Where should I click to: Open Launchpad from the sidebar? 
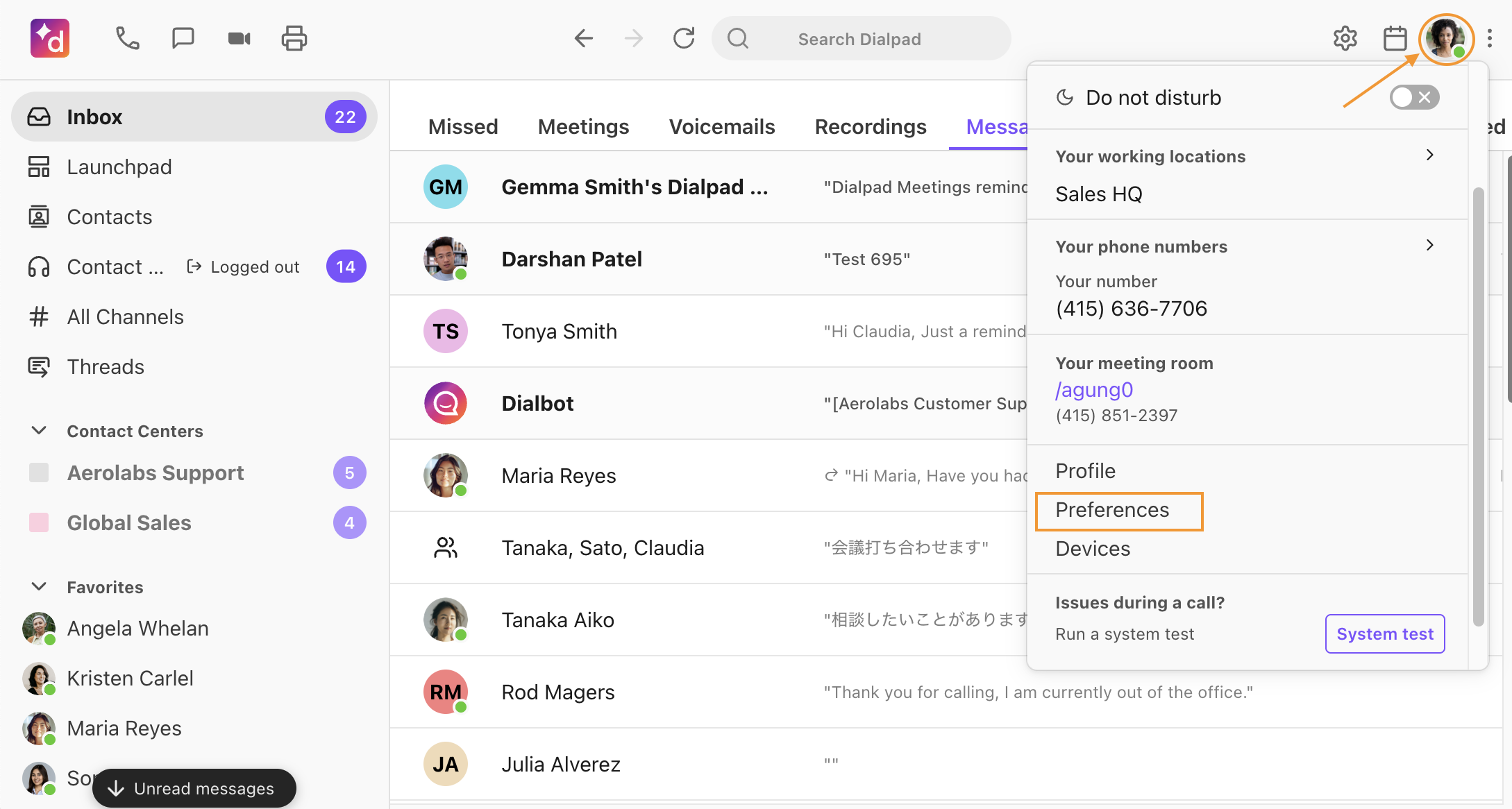194,167
